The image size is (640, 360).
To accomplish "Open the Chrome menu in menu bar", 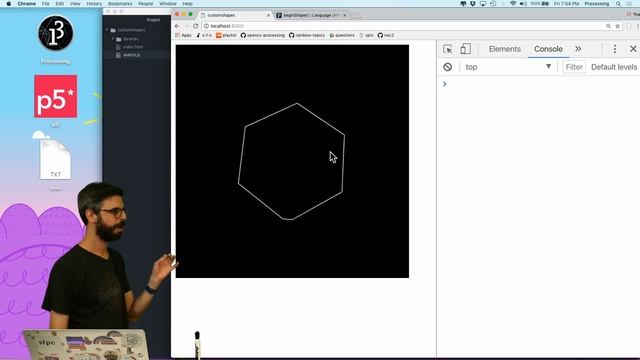I will tap(27, 4).
